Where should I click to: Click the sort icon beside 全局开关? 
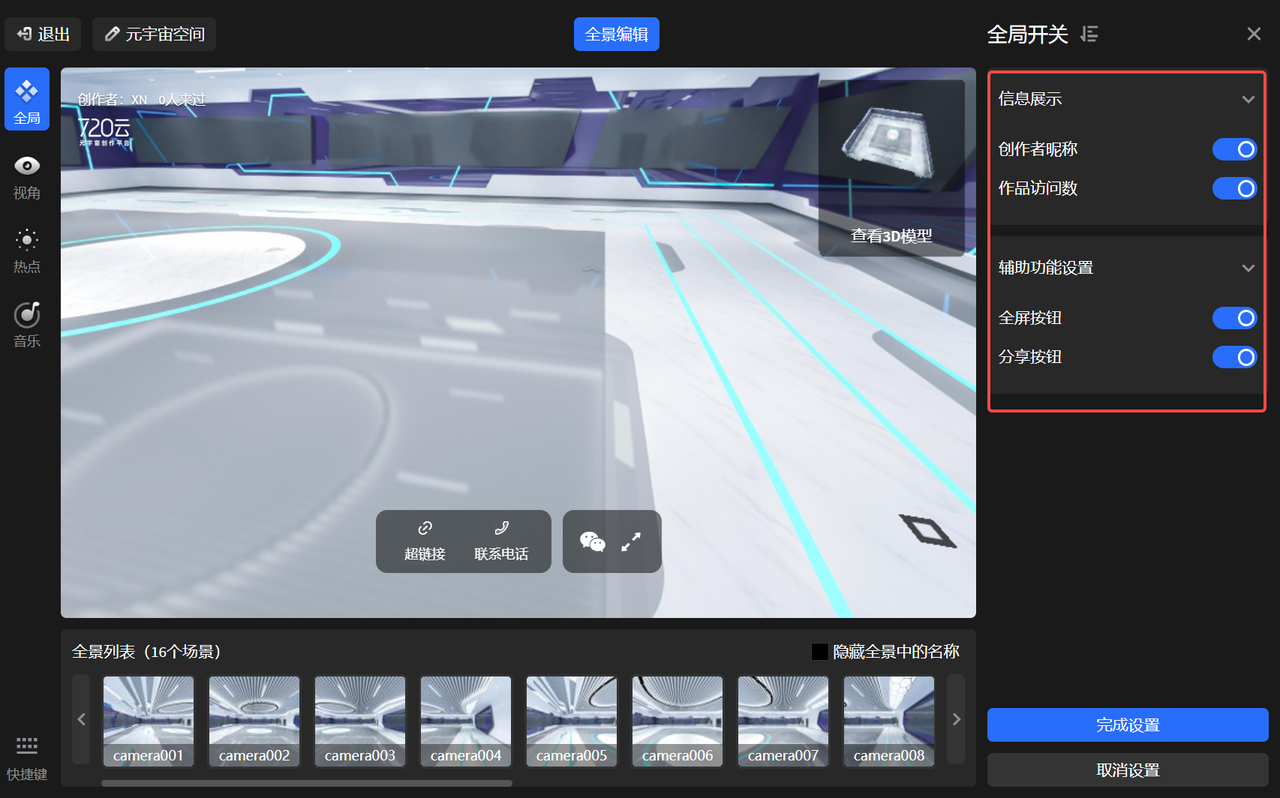click(1090, 34)
